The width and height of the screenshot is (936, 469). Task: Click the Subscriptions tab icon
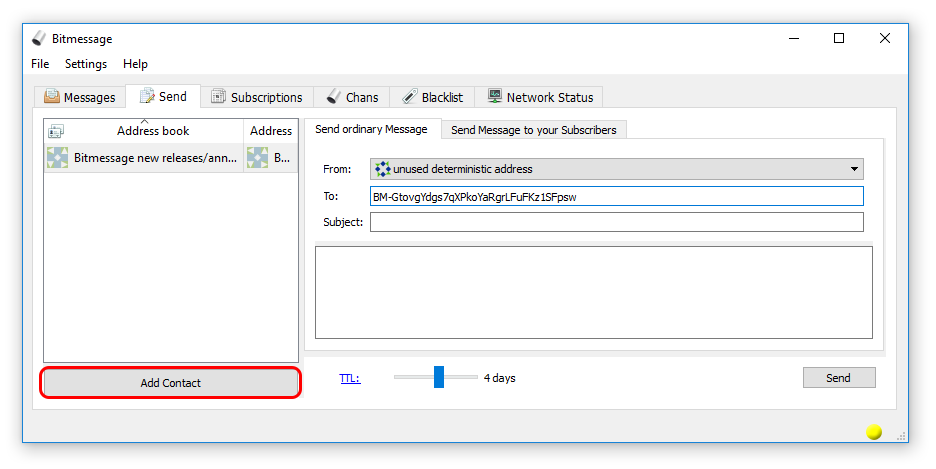pos(218,96)
